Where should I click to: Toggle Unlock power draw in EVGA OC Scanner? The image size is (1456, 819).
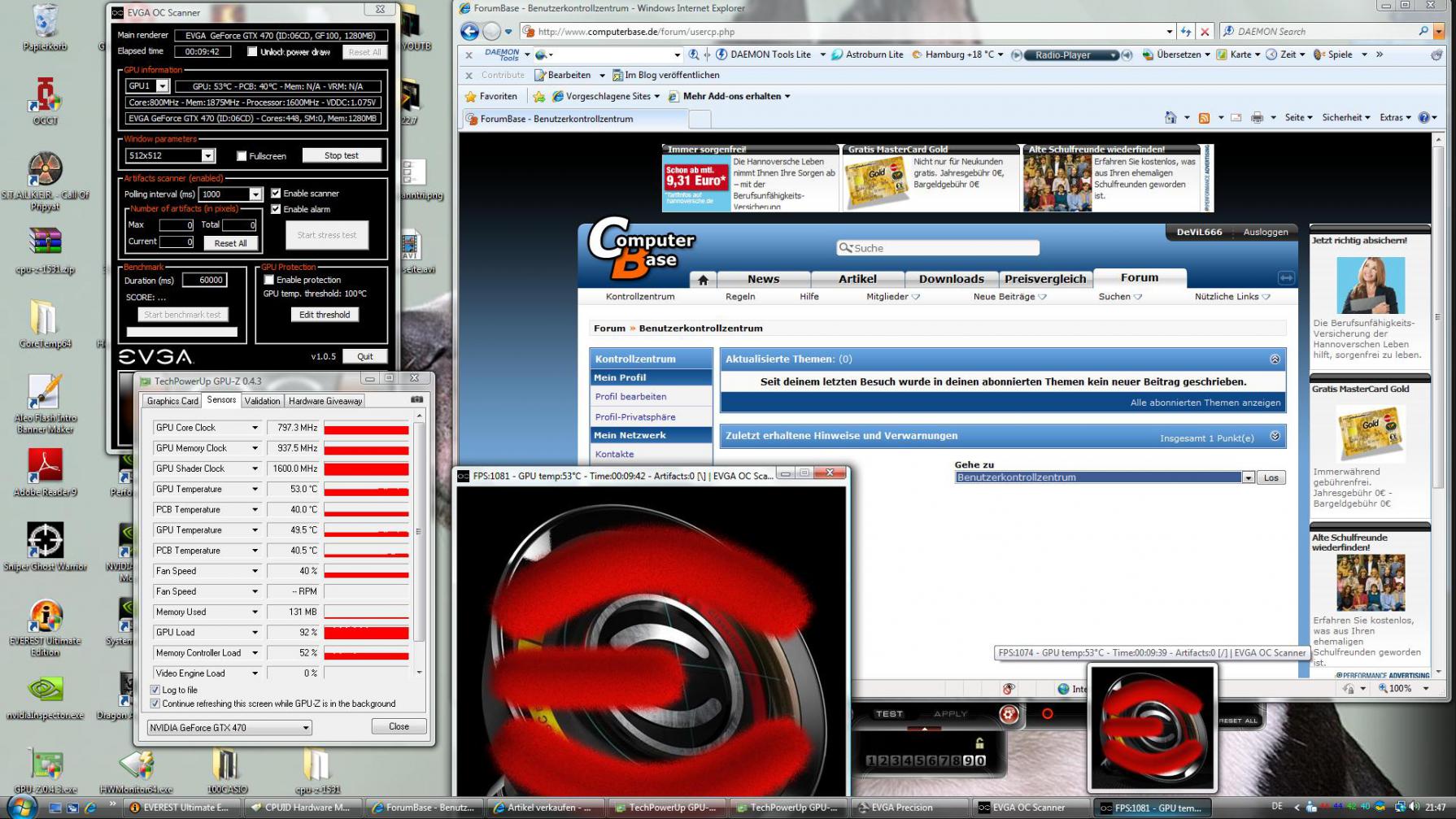pyautogui.click(x=252, y=51)
